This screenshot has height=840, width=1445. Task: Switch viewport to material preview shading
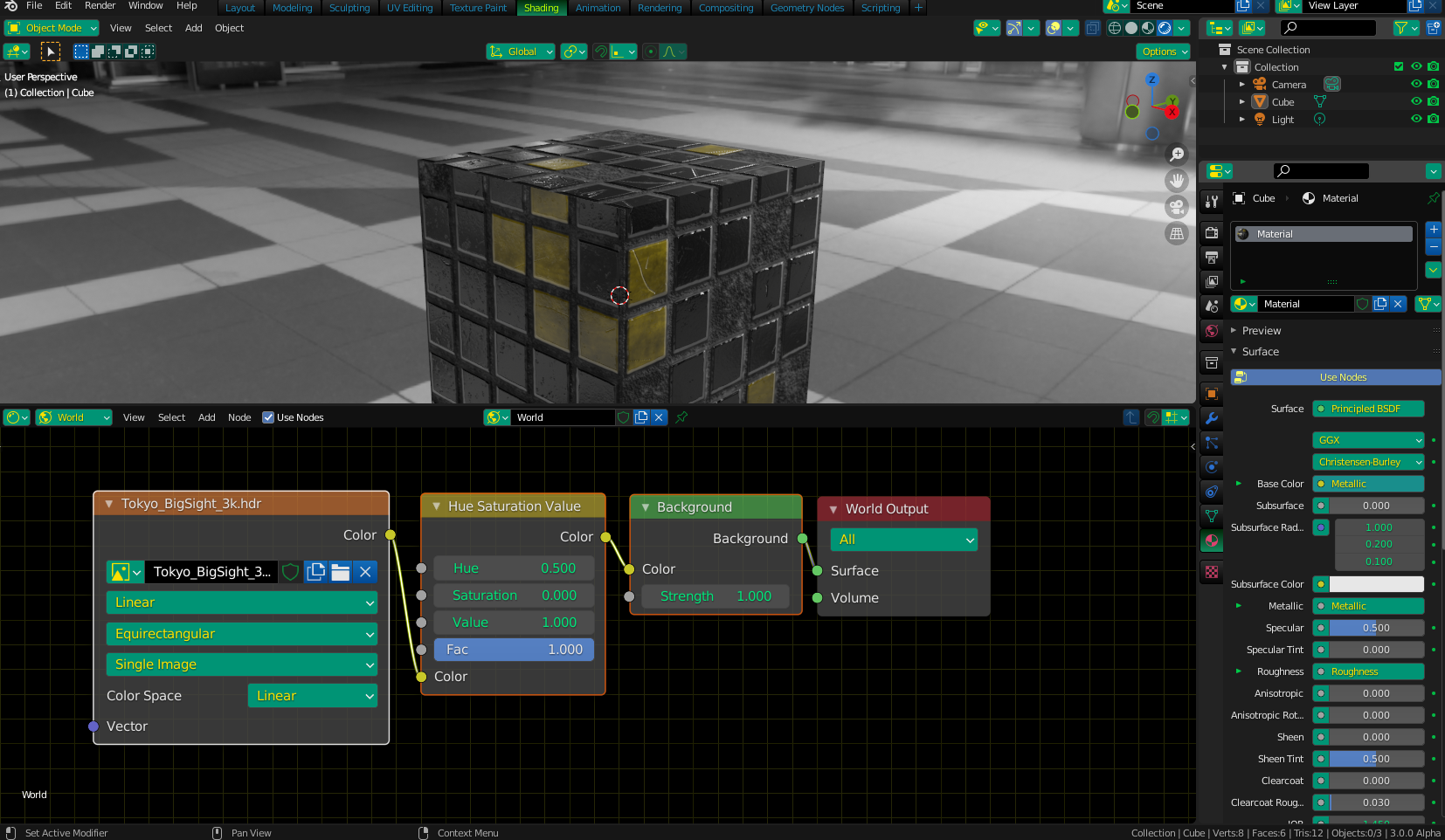click(1148, 28)
